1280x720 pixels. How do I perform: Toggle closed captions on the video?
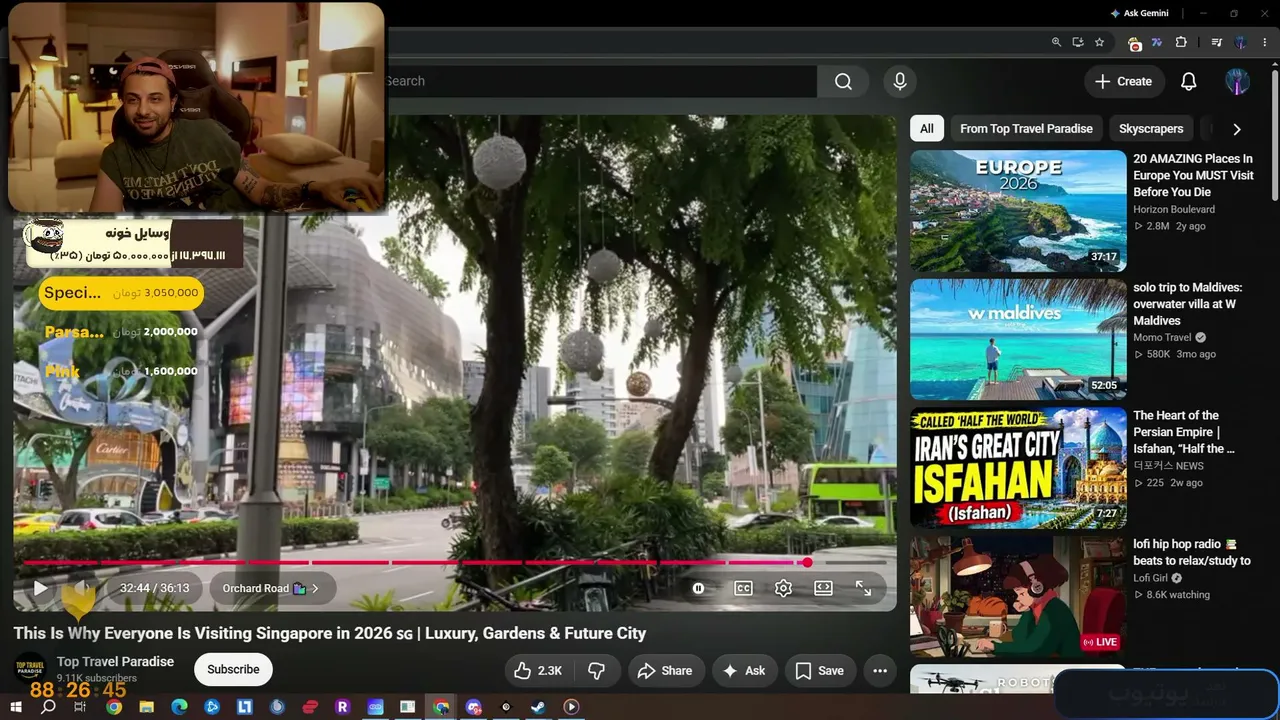743,588
